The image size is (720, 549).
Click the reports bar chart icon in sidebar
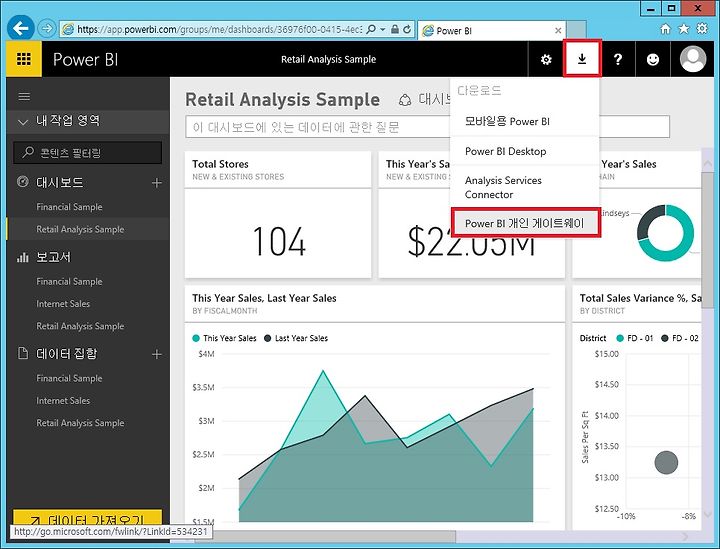click(x=22, y=257)
